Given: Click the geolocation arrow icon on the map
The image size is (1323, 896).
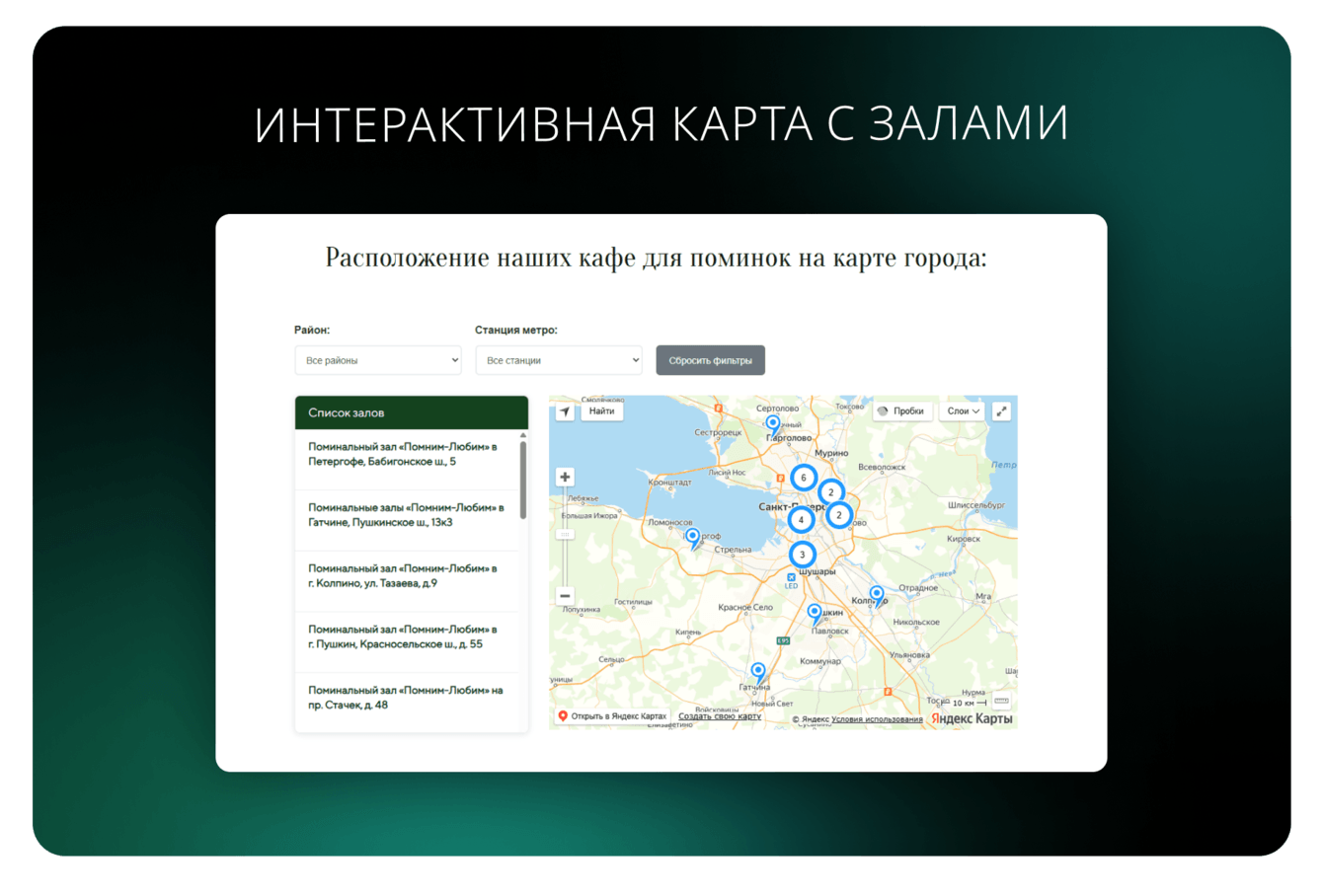Looking at the screenshot, I should (565, 411).
